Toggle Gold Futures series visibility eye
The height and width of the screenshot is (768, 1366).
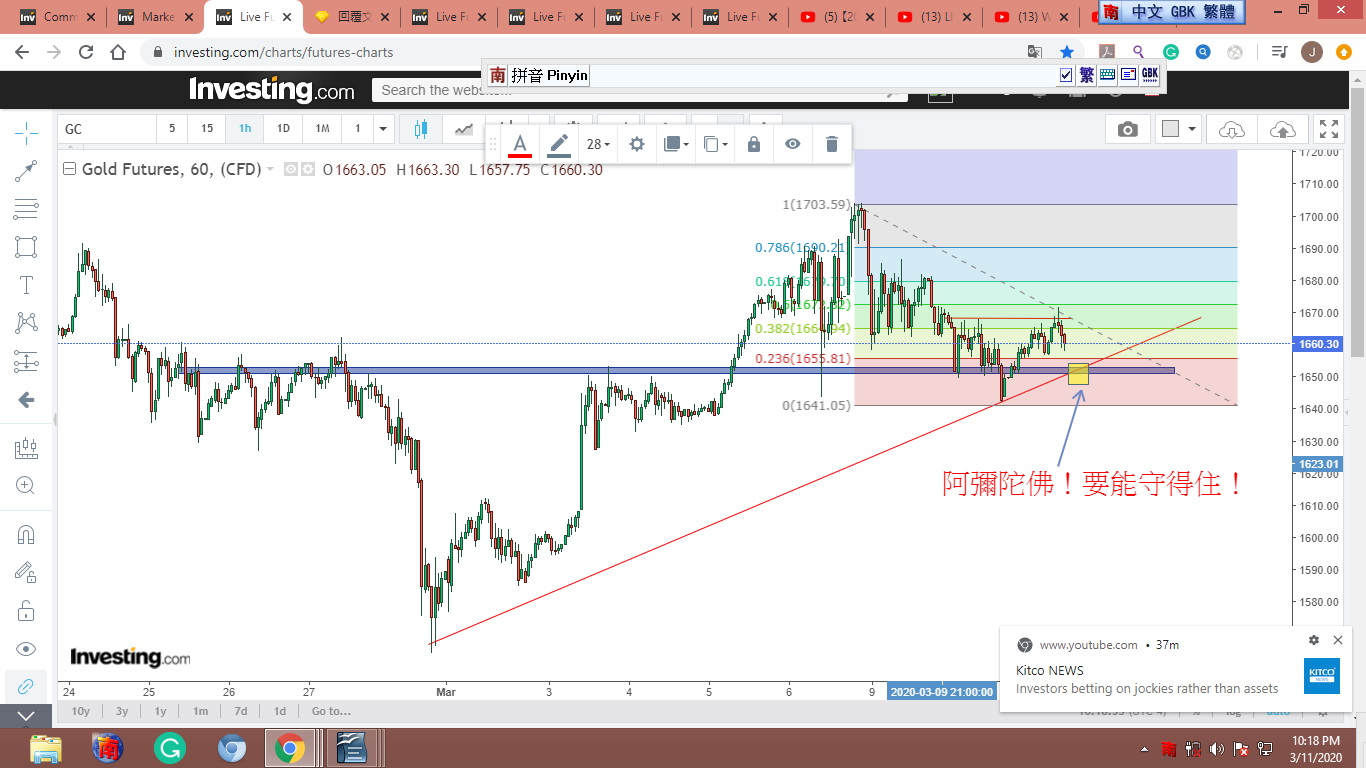pos(291,170)
